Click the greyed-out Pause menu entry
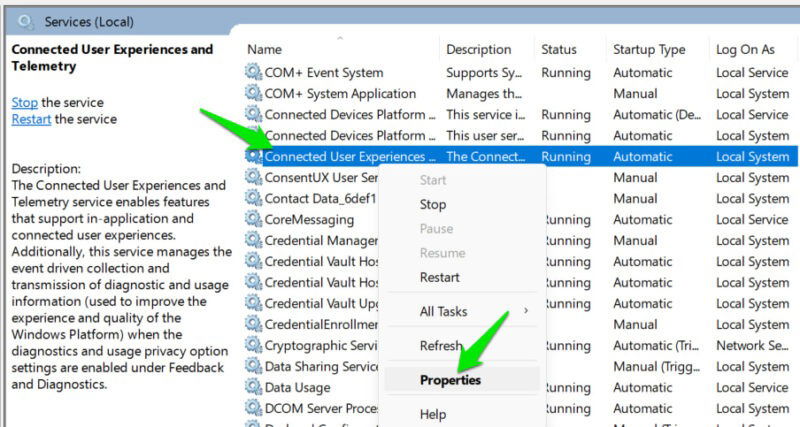Viewport: 800px width, 427px height. point(436,229)
